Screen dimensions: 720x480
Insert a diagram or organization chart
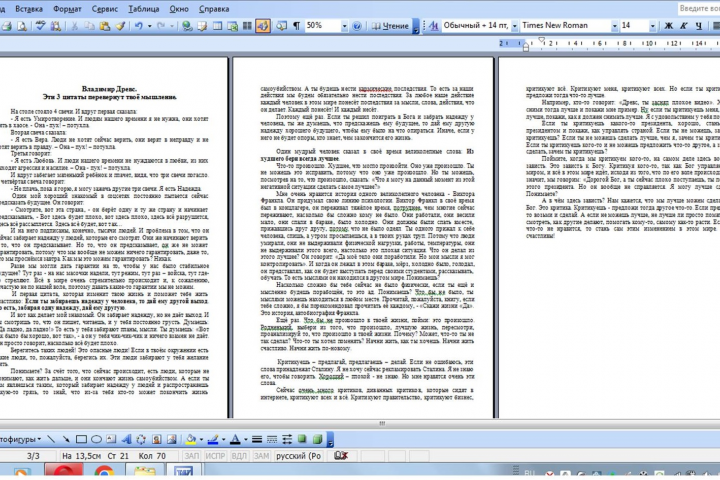(x=141, y=440)
